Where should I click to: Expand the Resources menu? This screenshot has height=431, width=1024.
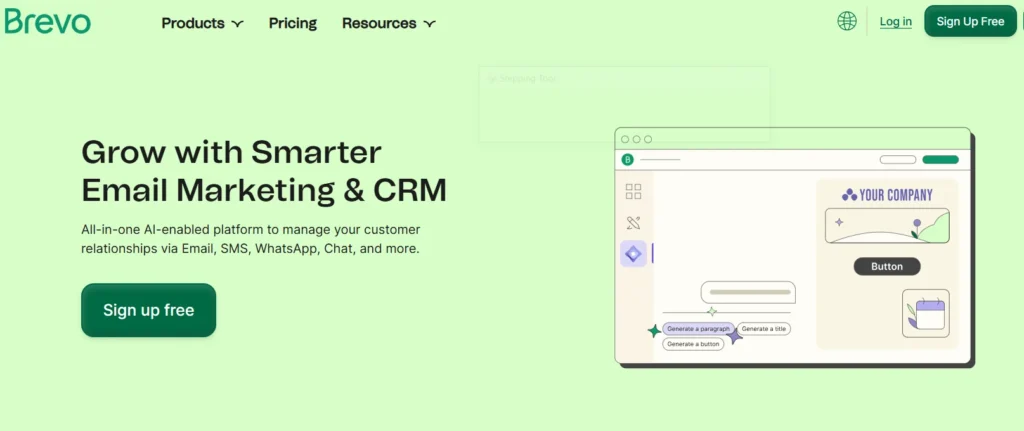pyautogui.click(x=389, y=24)
